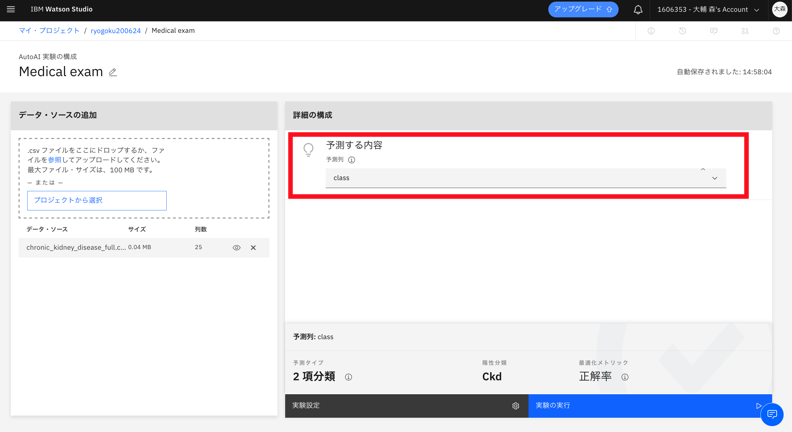This screenshot has width=792, height=432.
Task: Click the Ckd positive class value
Action: coord(492,377)
